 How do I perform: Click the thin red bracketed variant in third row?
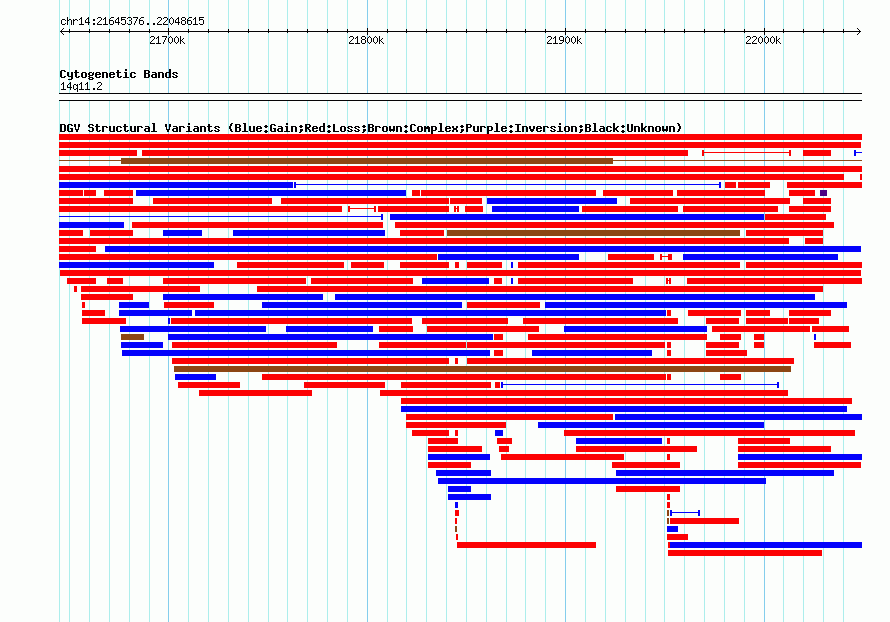pos(746,153)
